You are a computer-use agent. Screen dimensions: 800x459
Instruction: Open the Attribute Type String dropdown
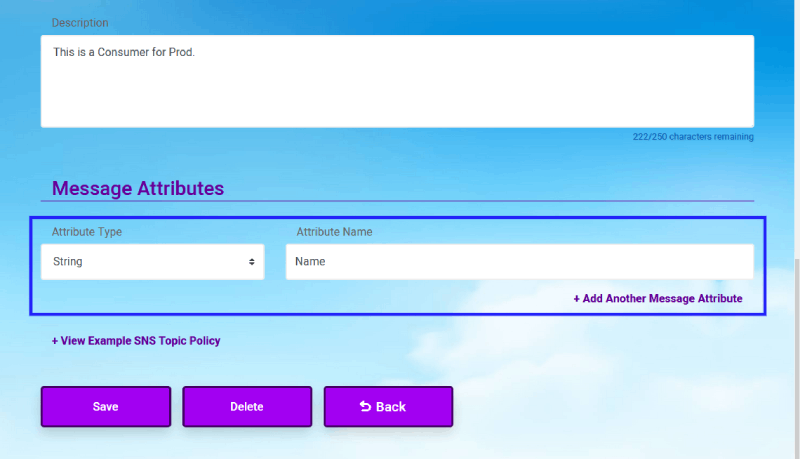pos(153,262)
